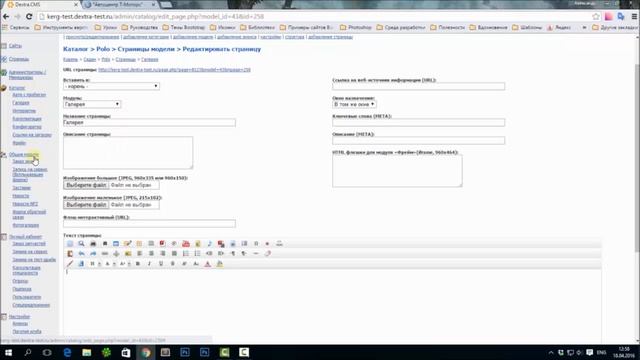
Task: Click the web source URL input field
Action: (x=418, y=86)
